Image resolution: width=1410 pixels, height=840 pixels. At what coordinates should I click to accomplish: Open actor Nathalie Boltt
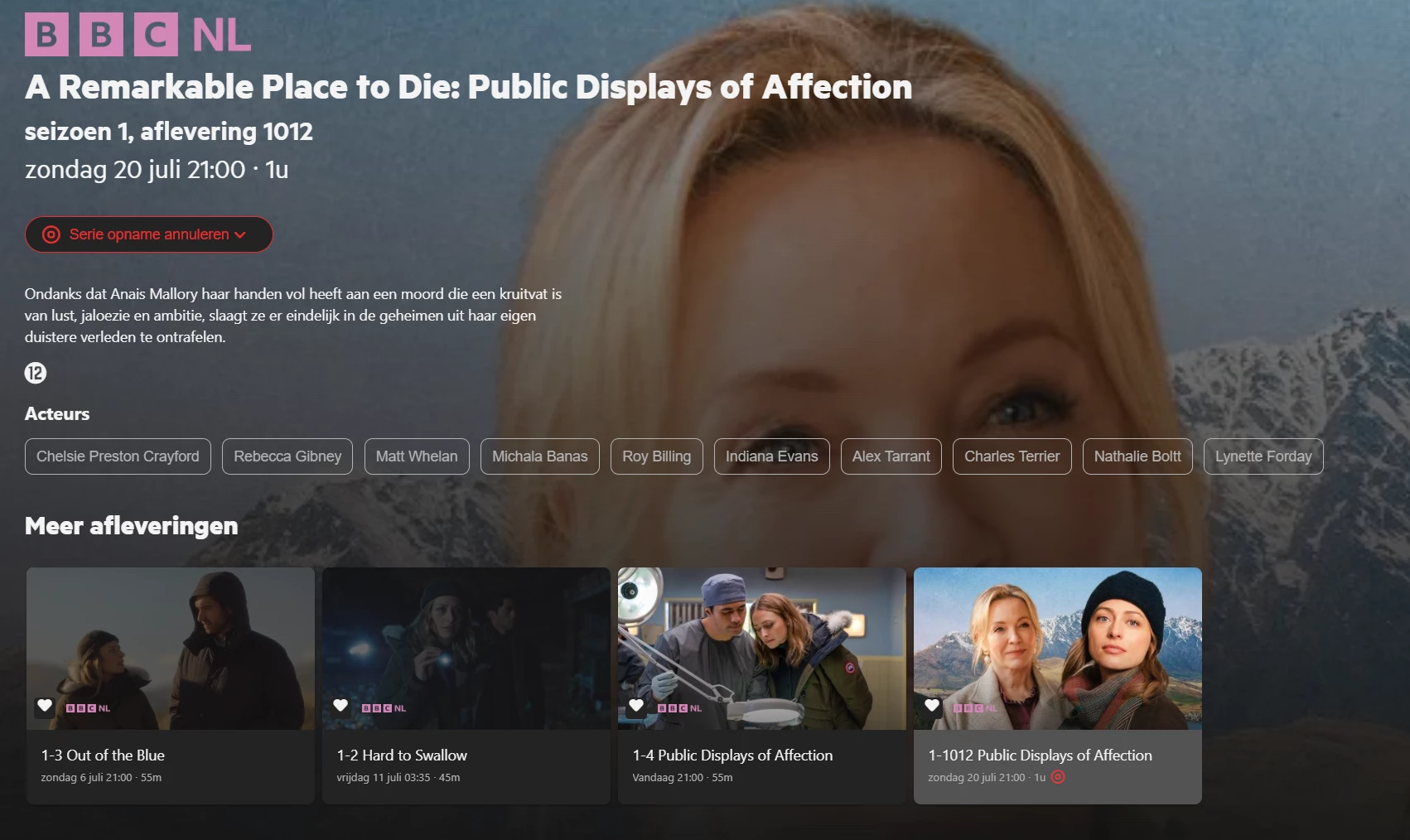click(x=1137, y=456)
